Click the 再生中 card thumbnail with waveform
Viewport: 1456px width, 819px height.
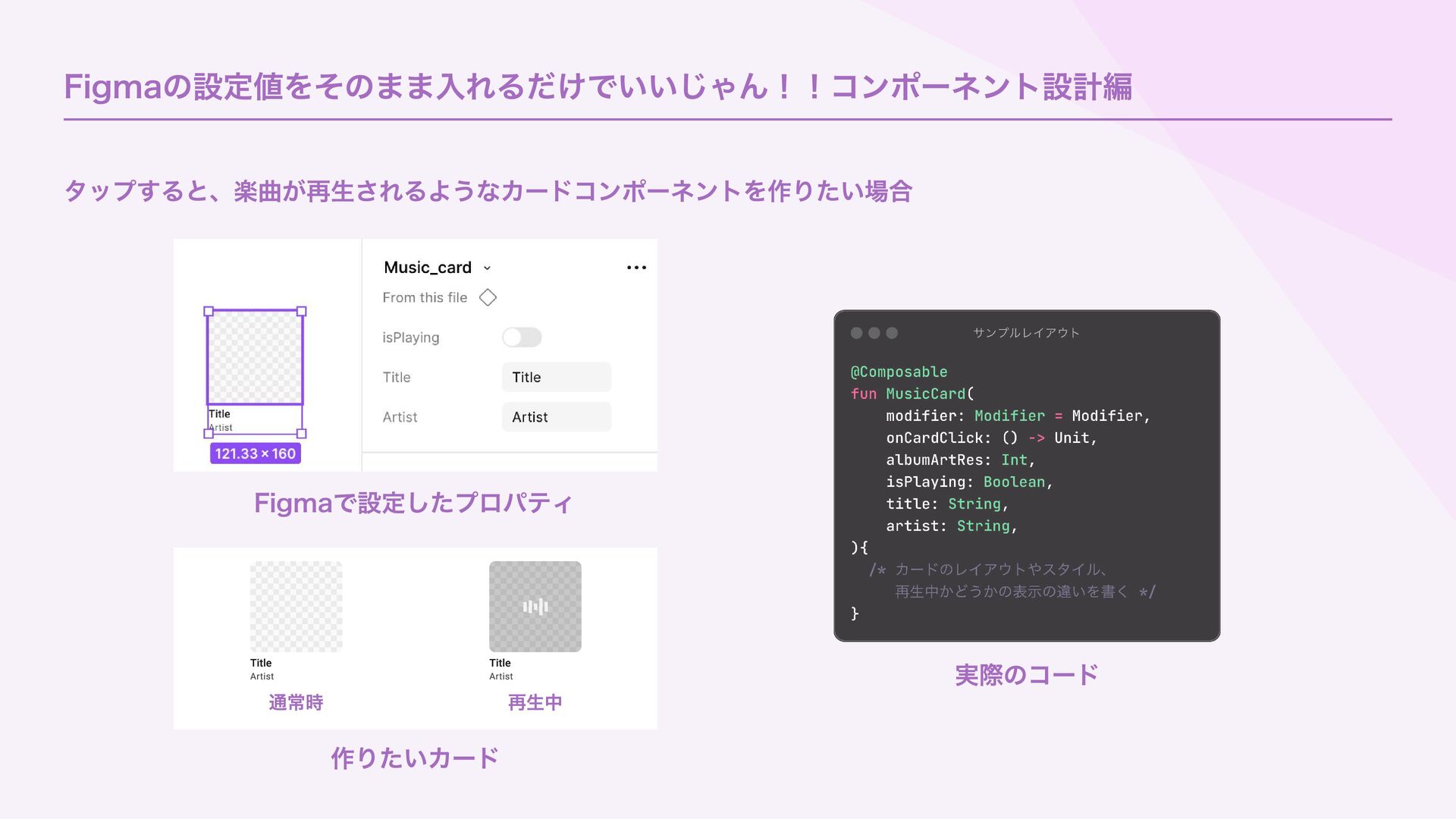pos(535,607)
